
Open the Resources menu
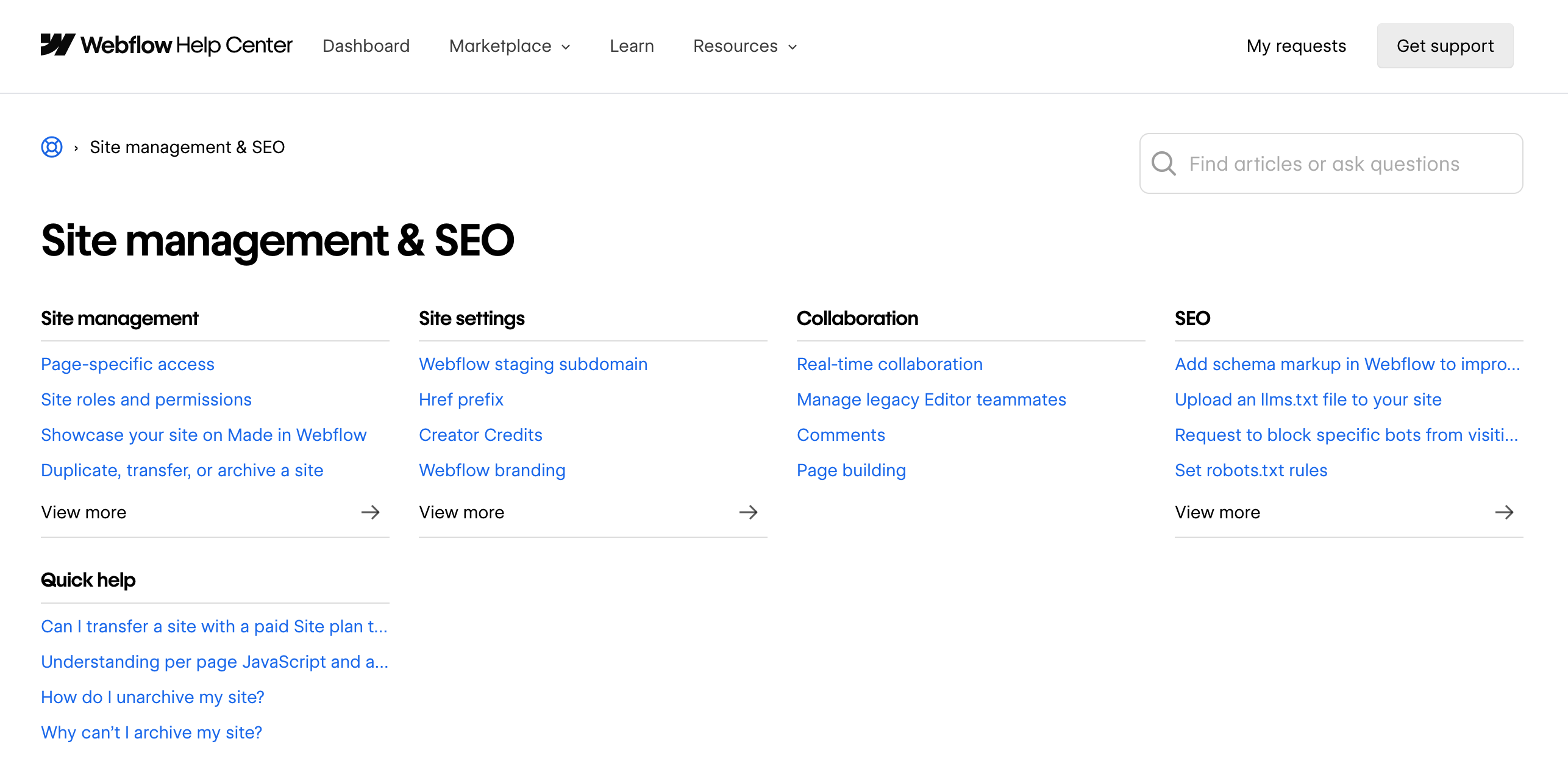click(745, 46)
